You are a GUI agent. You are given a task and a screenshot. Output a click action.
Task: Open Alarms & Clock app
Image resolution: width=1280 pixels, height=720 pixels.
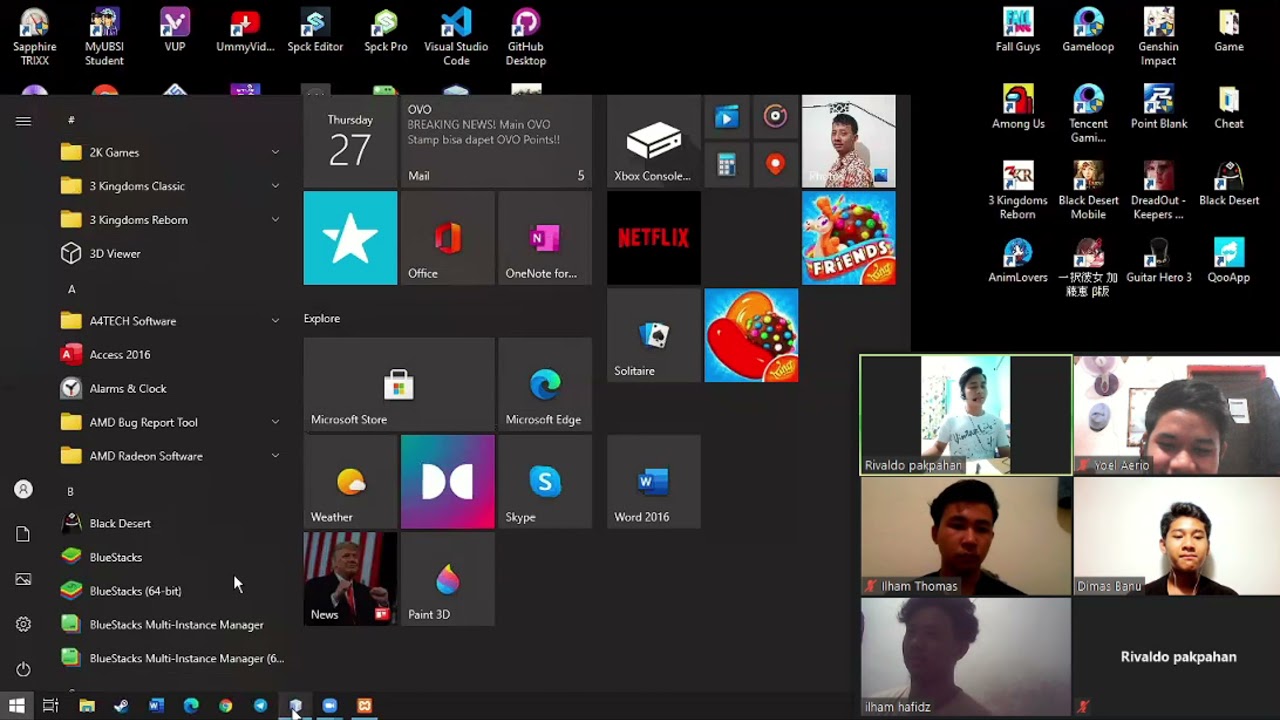coord(170,389)
